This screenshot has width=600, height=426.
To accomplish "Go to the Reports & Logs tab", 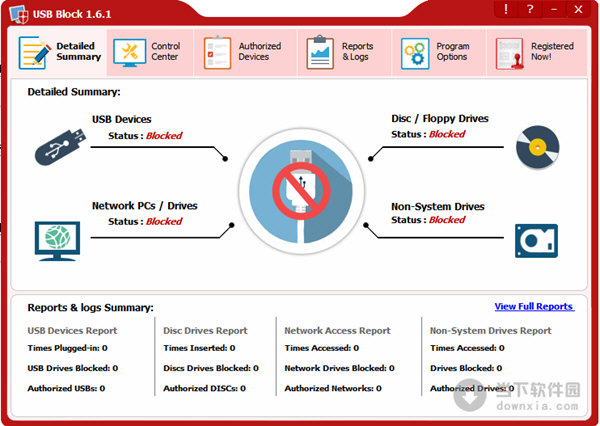I will [x=344, y=52].
